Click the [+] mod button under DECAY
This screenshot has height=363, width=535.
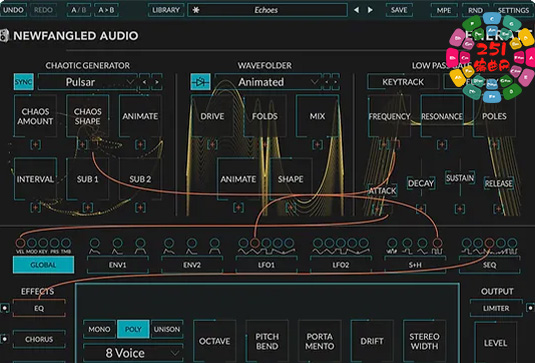[421, 209]
